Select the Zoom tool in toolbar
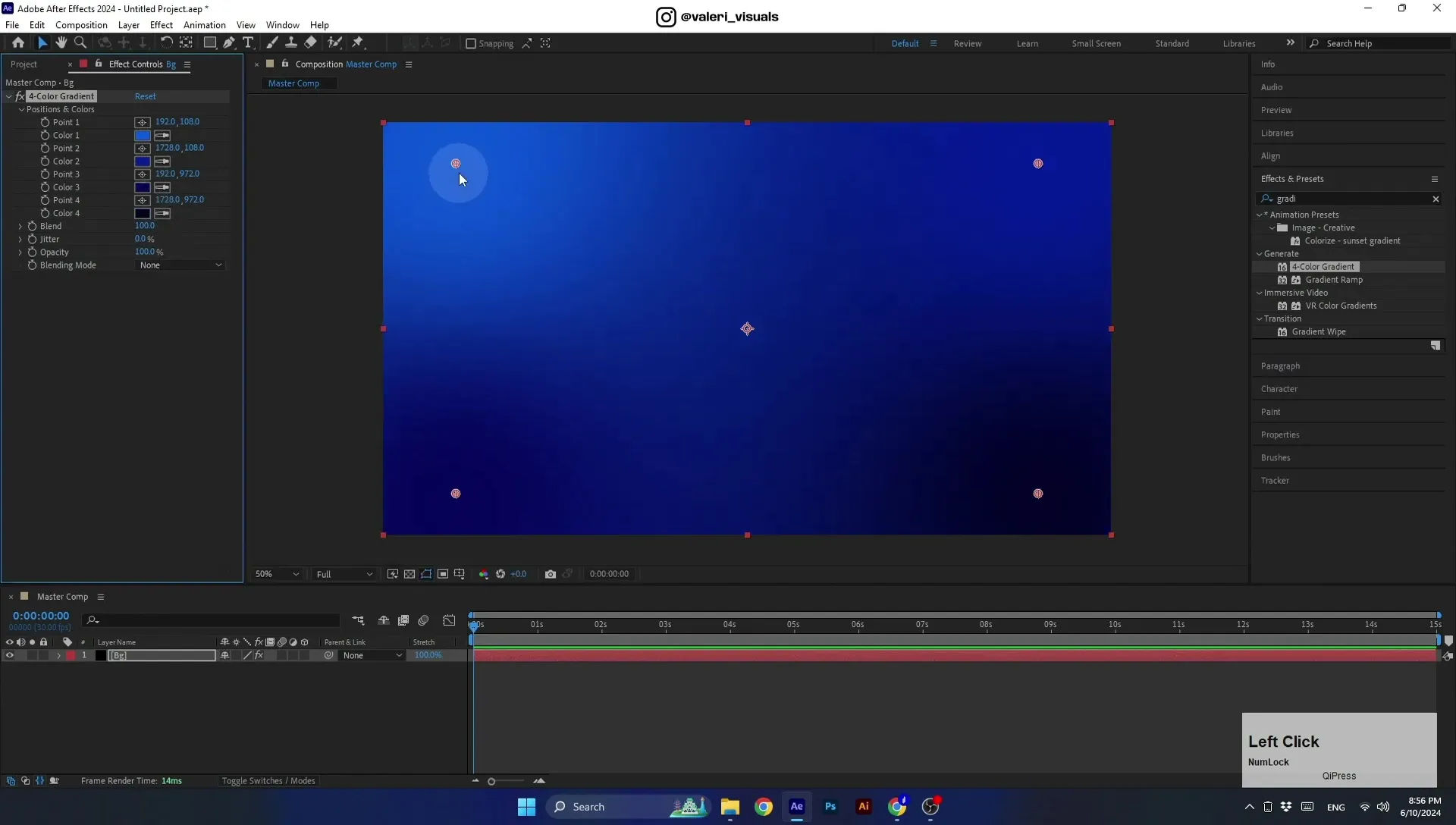1456x825 pixels. [80, 43]
